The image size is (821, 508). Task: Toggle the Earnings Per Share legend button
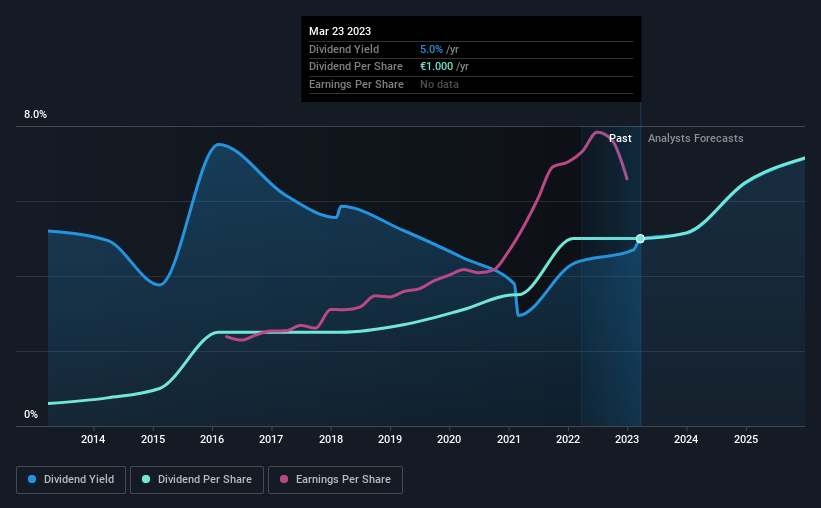pyautogui.click(x=335, y=480)
